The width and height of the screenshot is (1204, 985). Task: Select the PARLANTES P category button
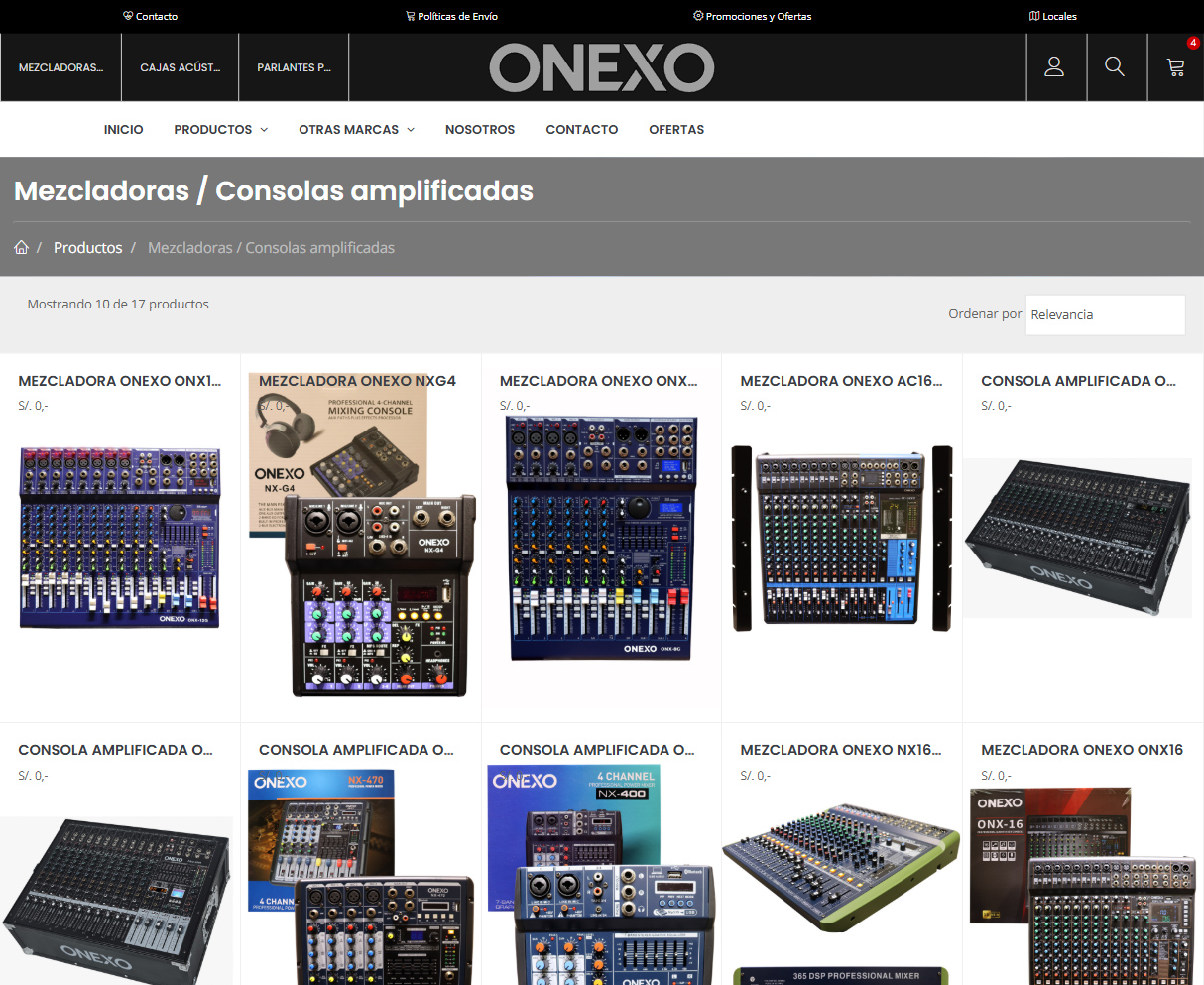point(294,67)
